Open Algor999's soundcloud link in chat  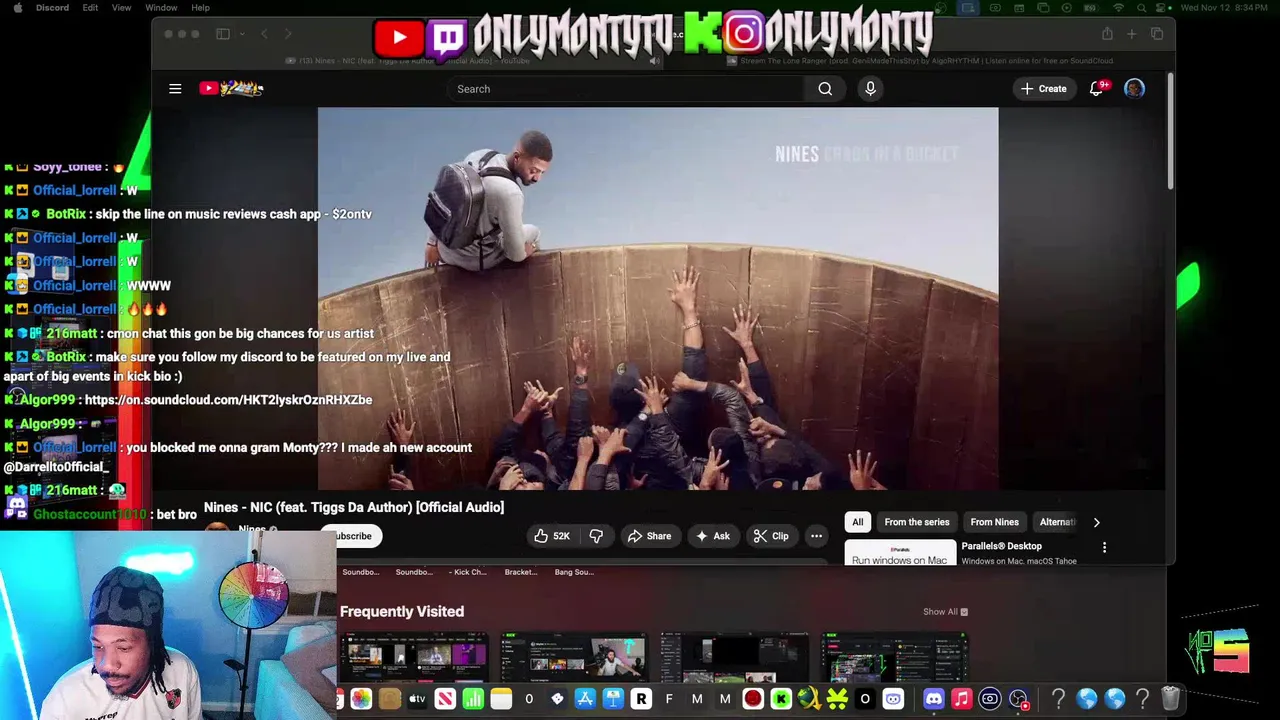(x=228, y=400)
